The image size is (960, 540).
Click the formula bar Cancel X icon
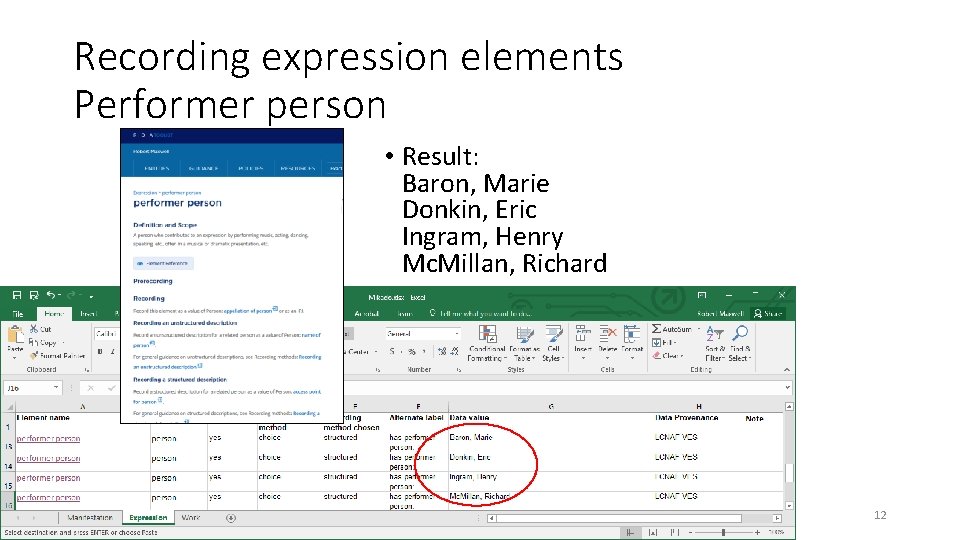(x=91, y=388)
